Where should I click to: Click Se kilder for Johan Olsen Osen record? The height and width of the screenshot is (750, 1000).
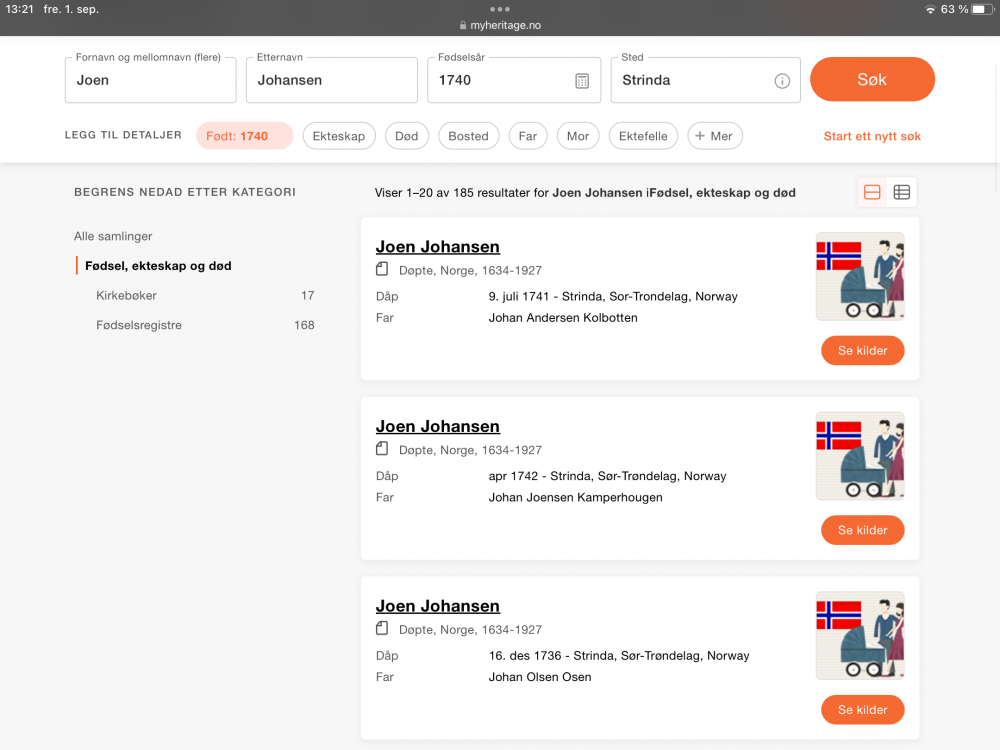862,710
